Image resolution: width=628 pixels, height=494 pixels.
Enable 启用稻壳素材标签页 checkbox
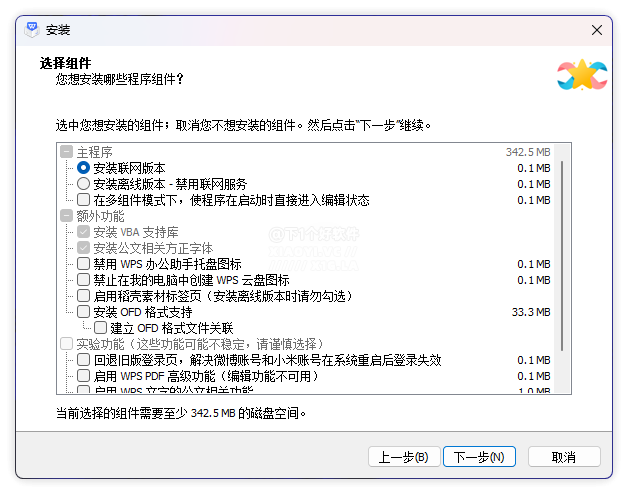click(x=83, y=296)
